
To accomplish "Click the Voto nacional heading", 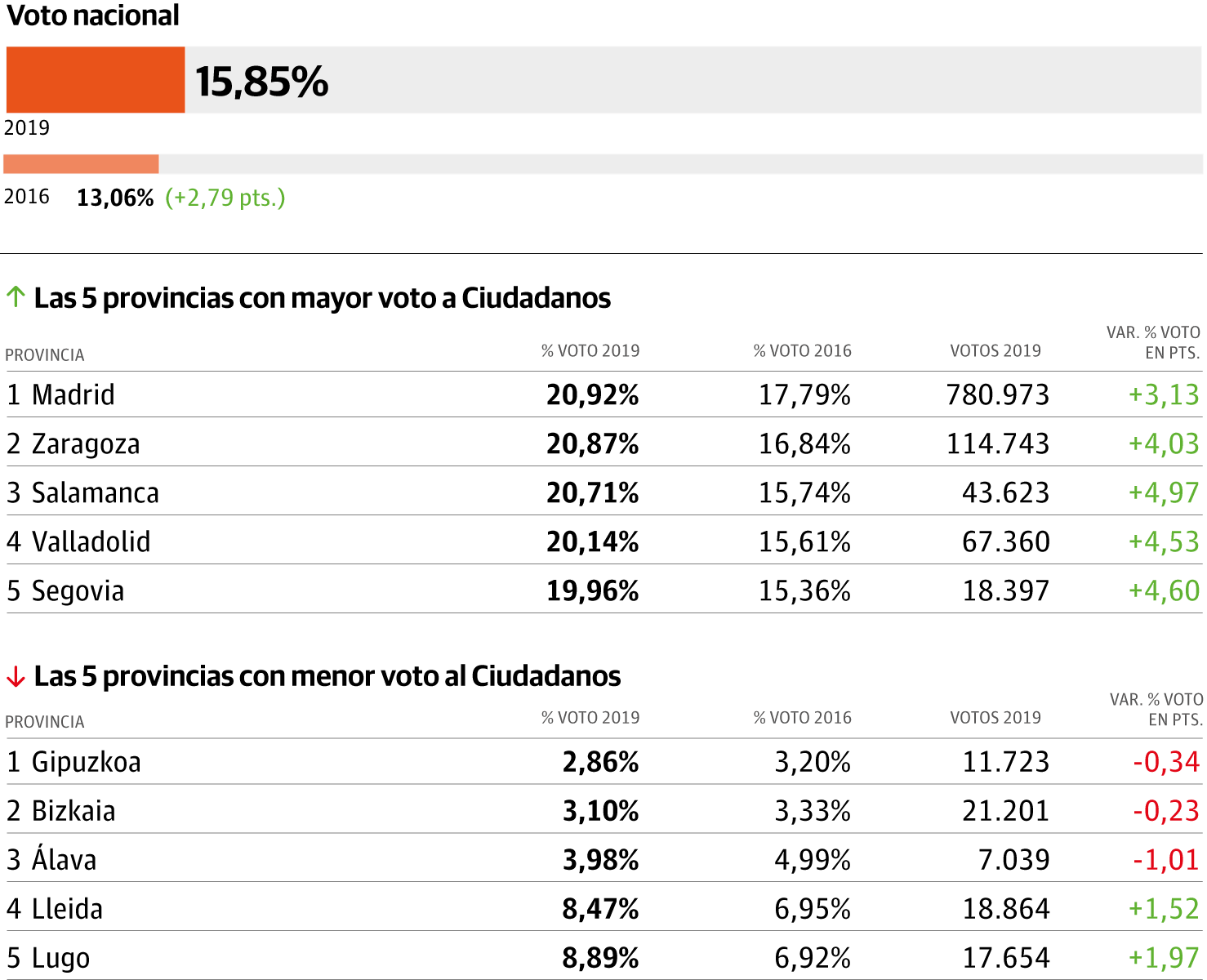I will tap(93, 16).
